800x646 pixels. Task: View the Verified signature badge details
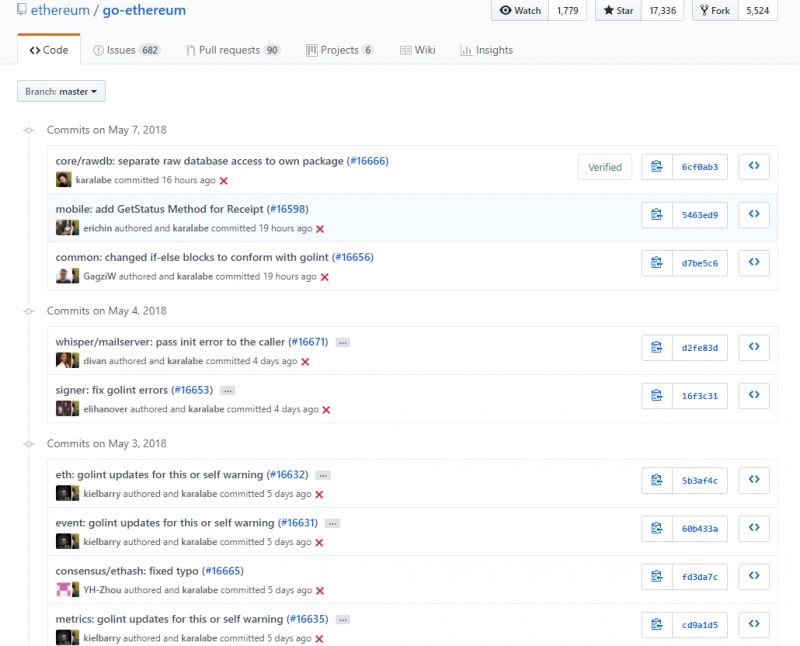(605, 167)
